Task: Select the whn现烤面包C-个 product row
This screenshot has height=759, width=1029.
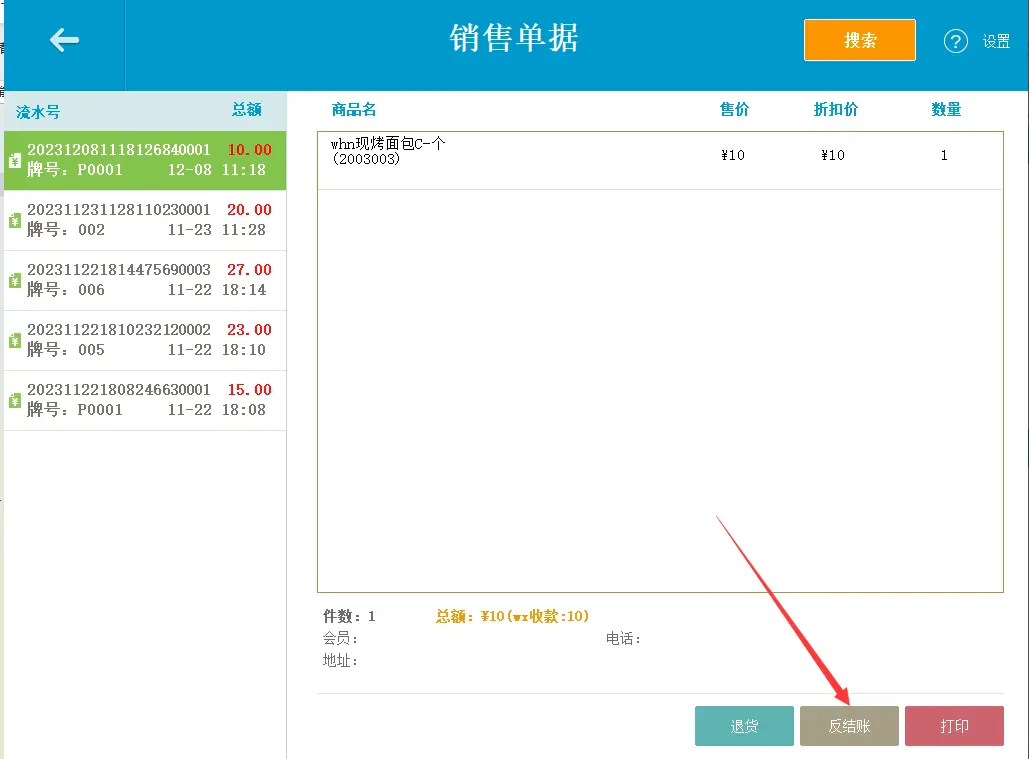Action: [x=660, y=161]
